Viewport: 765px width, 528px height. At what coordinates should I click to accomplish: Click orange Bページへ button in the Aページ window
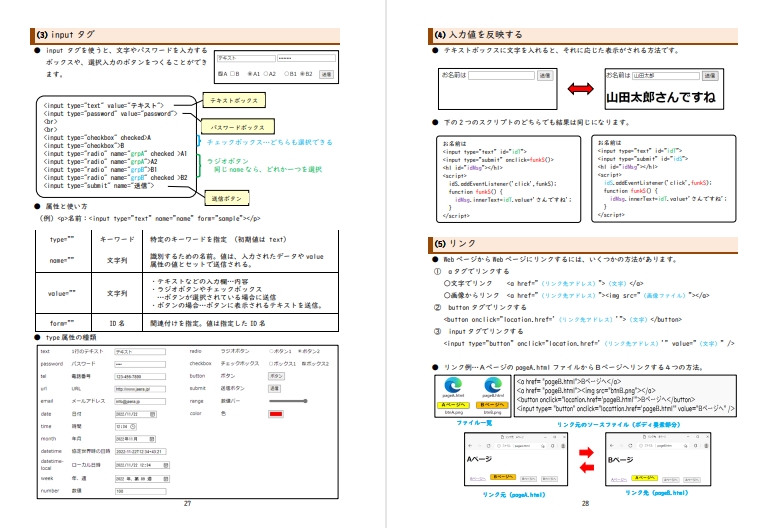tap(503, 477)
